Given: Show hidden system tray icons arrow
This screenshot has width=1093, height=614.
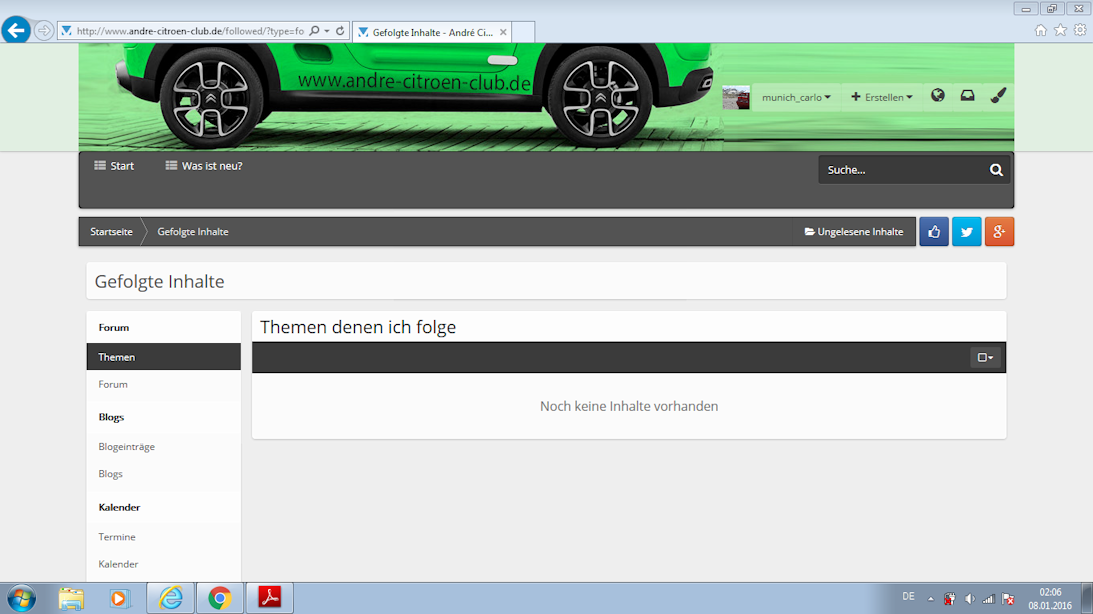Looking at the screenshot, I should click(931, 599).
